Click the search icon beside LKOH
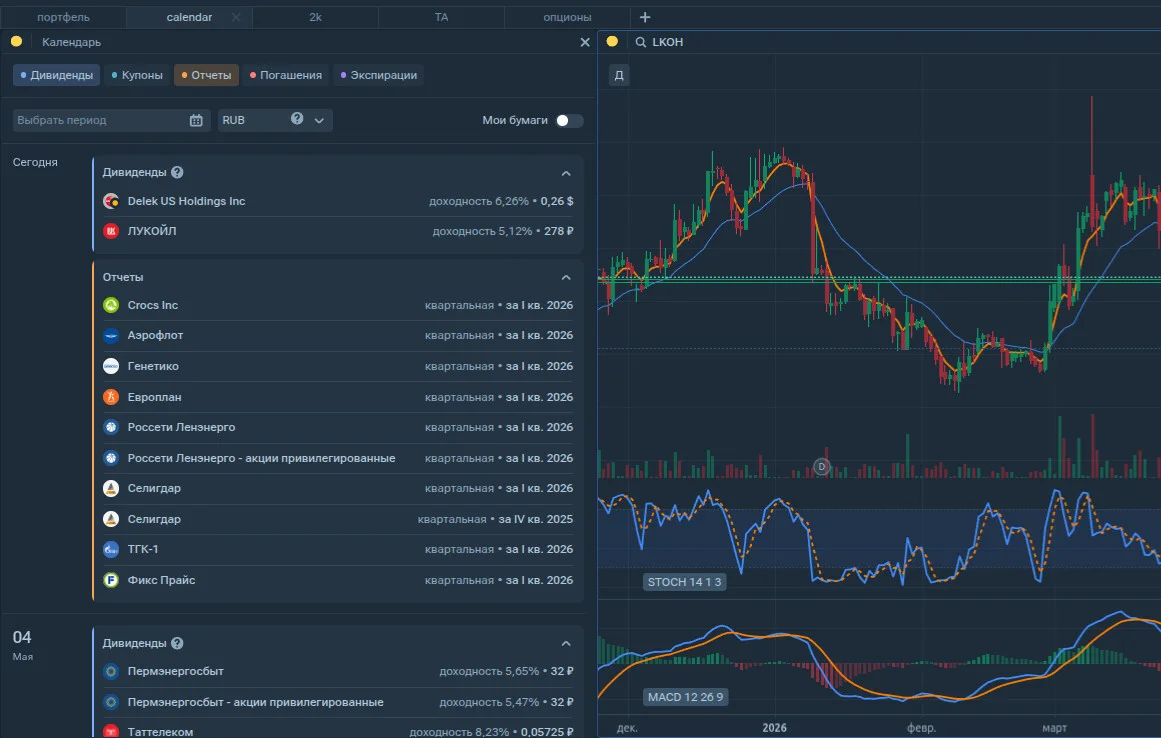 640,42
